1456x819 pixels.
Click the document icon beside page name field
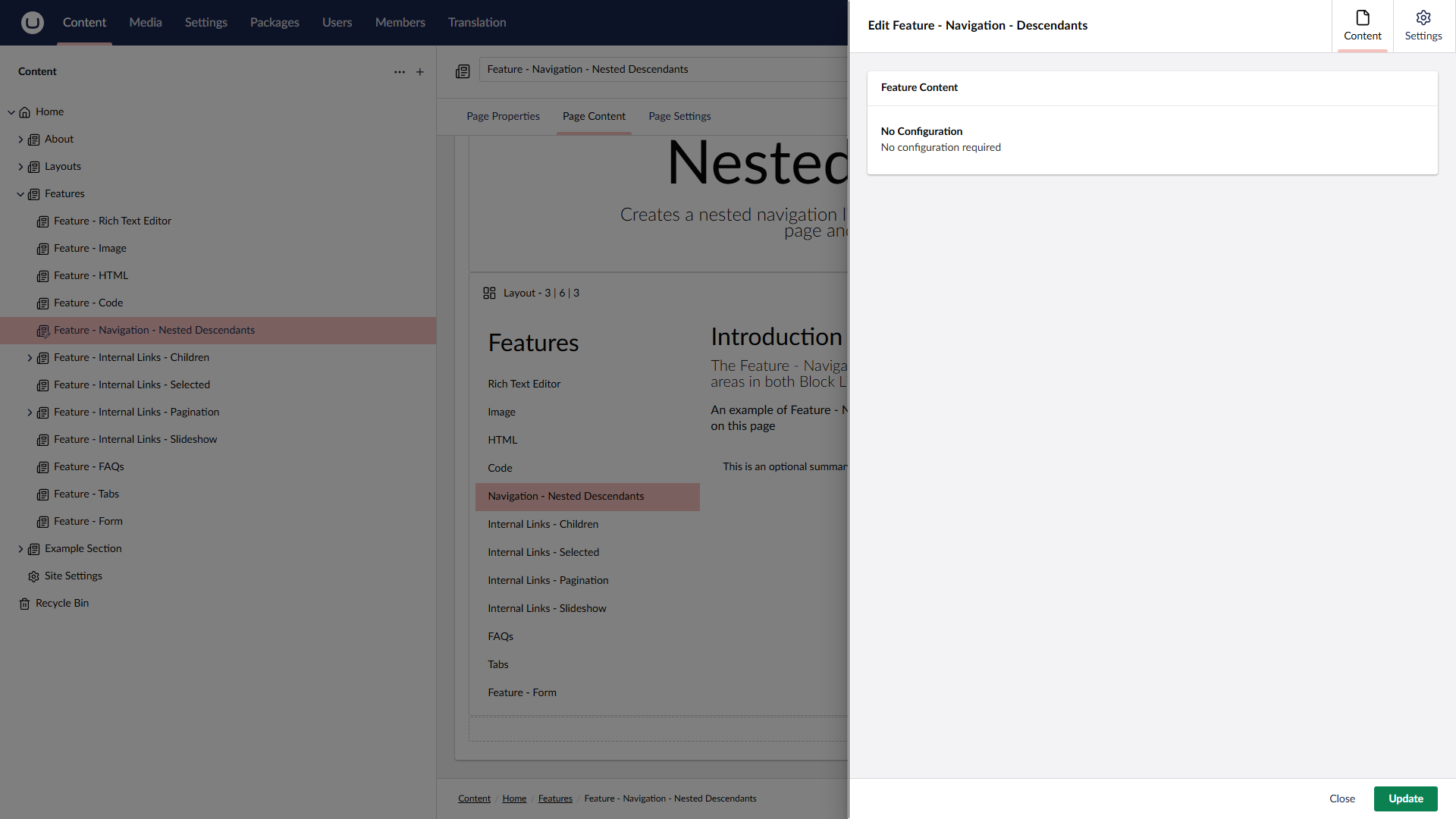point(463,71)
